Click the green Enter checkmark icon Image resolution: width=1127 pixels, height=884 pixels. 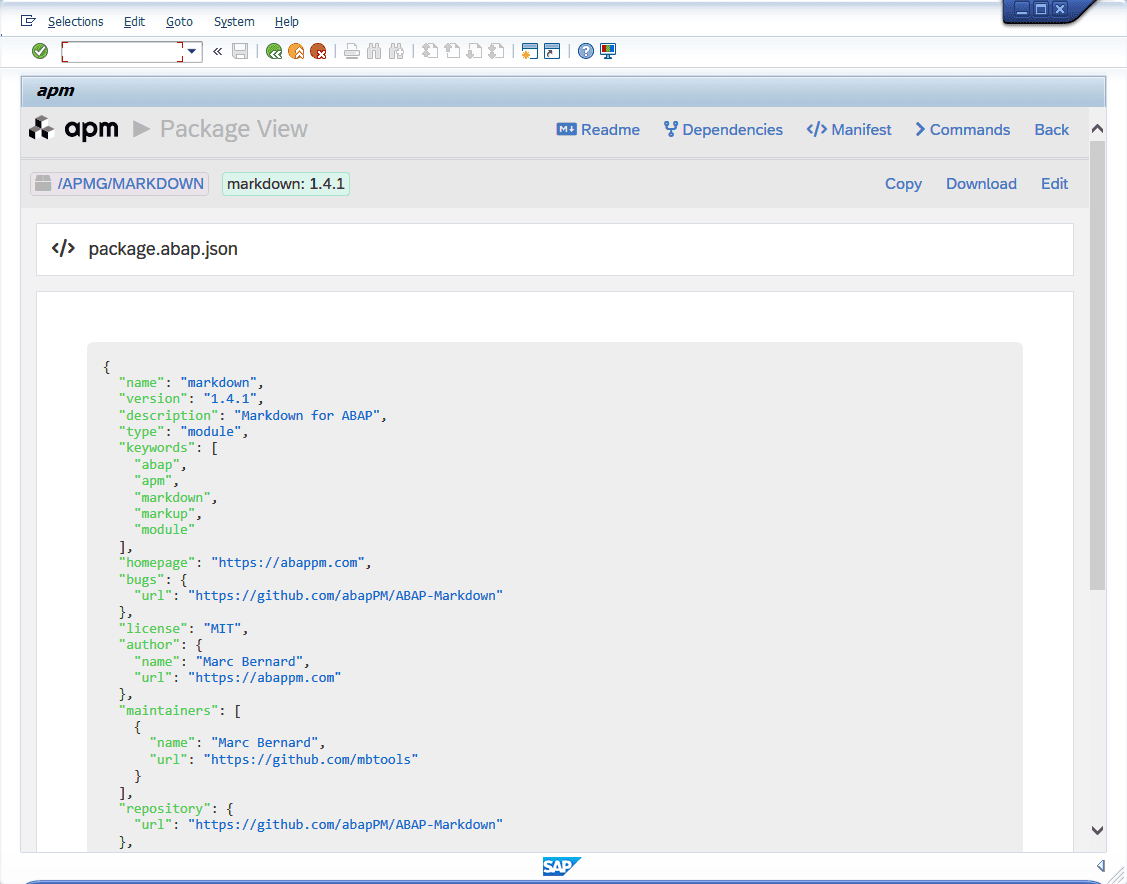click(40, 51)
